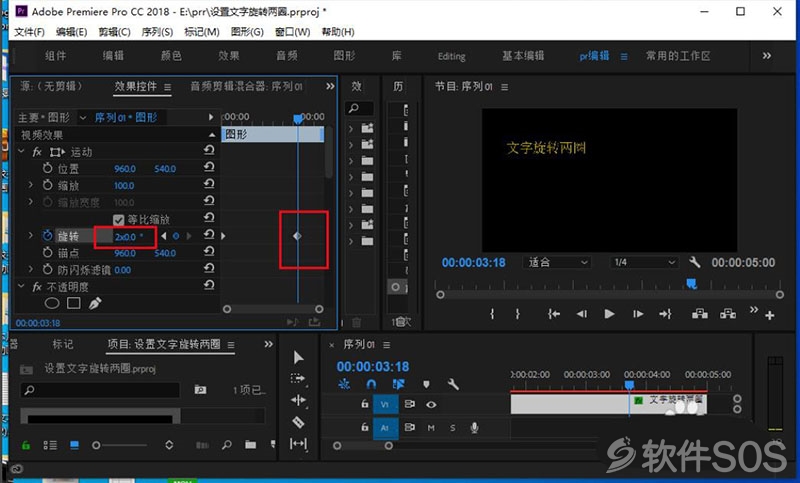The height and width of the screenshot is (483, 800).
Task: Click the Program monitor timecode 00:00:03:18
Action: pyautogui.click(x=473, y=263)
